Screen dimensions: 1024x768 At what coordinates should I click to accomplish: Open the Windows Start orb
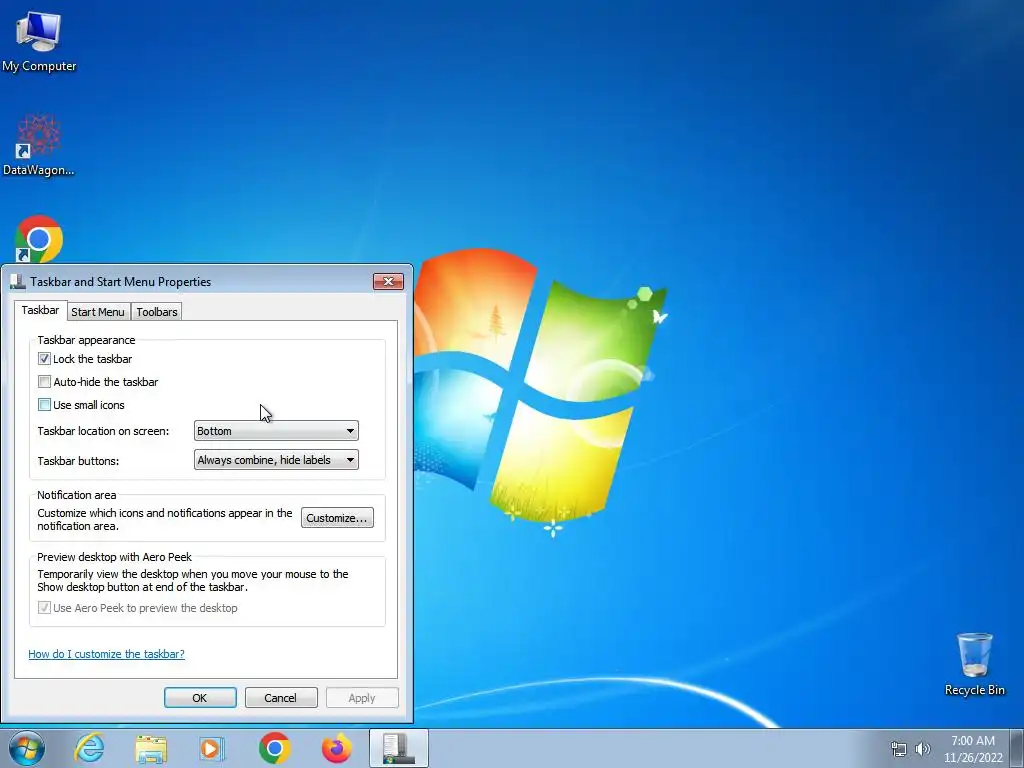point(27,748)
